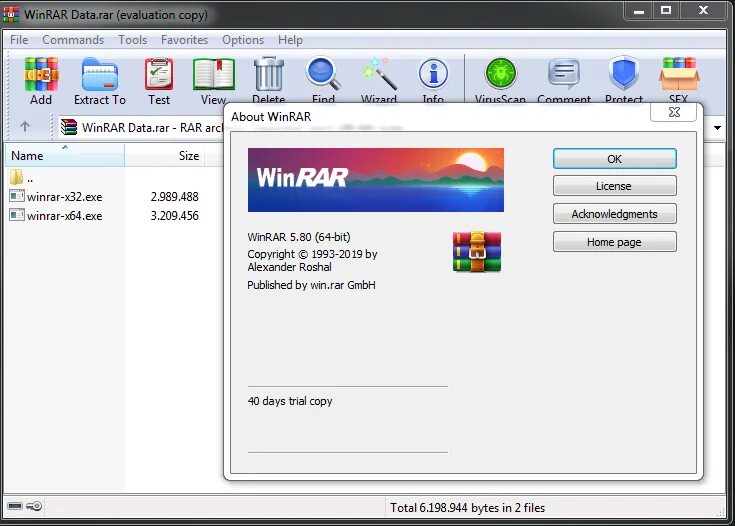This screenshot has width=735, height=526.
Task: Close the WinRAR main window
Action: pos(703,11)
